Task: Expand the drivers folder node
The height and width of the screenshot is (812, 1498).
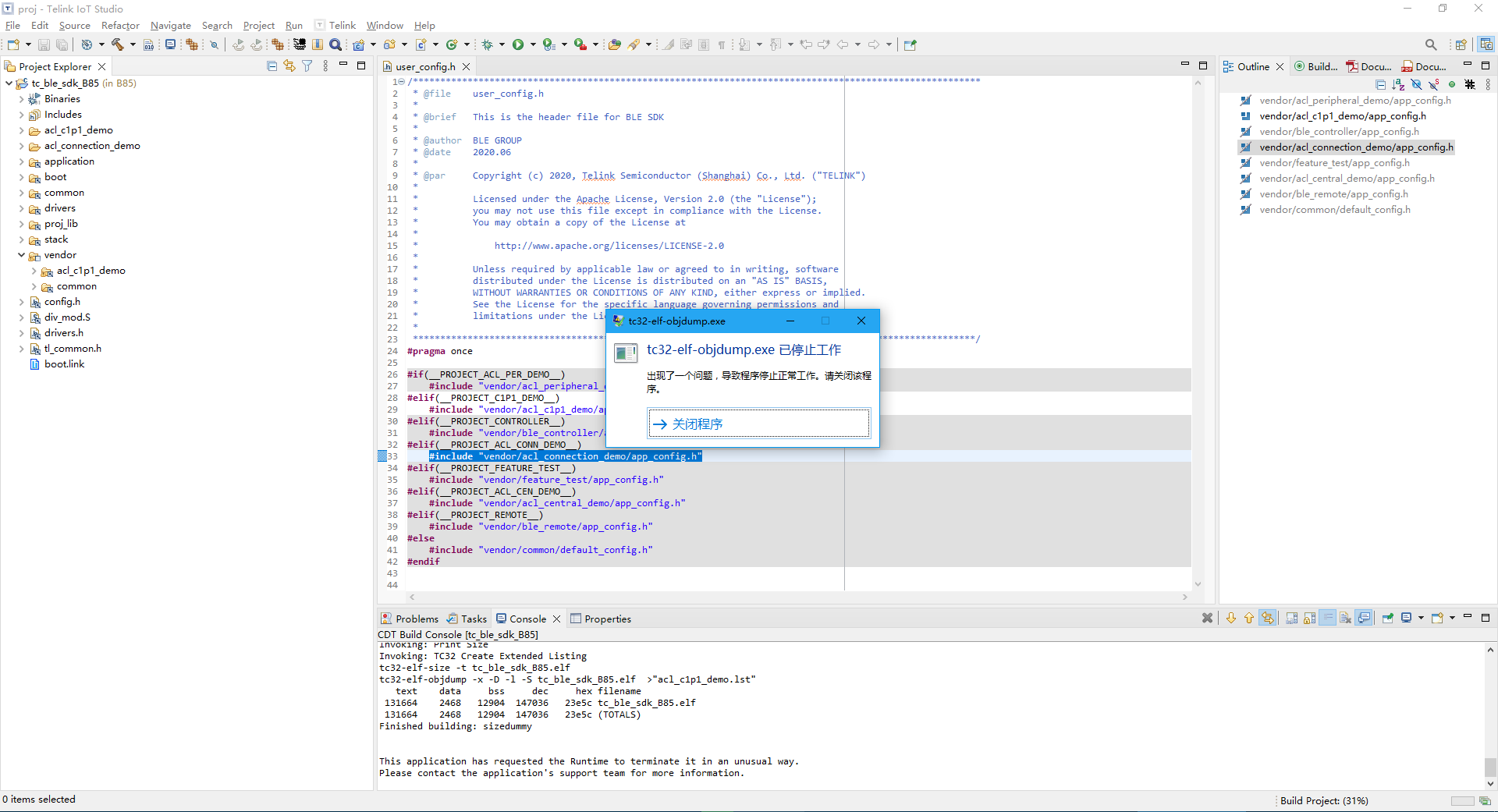Action: pos(21,208)
